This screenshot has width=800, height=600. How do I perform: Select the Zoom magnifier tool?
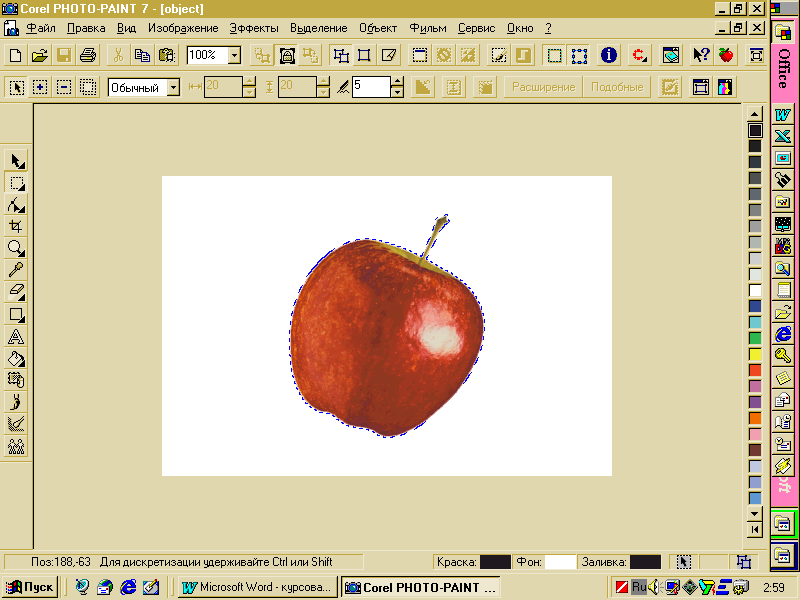point(16,248)
